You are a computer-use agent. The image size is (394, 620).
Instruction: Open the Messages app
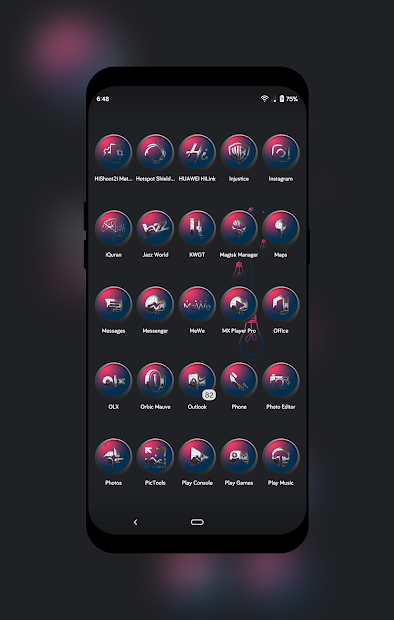click(114, 304)
